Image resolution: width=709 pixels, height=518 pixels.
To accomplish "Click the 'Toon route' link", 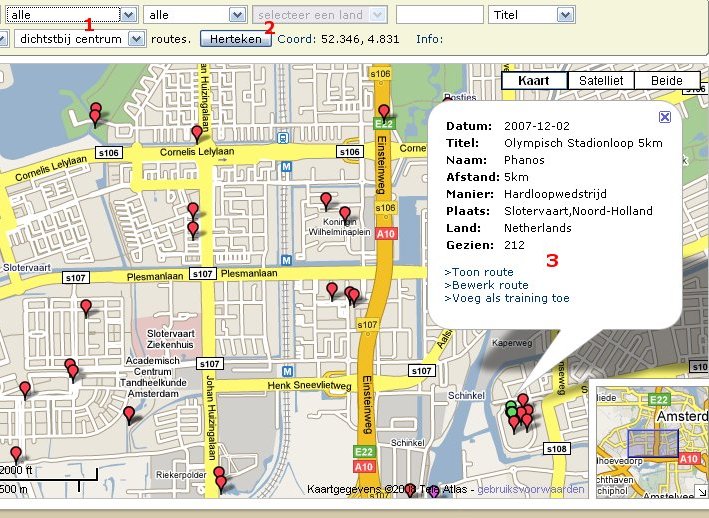I will click(480, 272).
